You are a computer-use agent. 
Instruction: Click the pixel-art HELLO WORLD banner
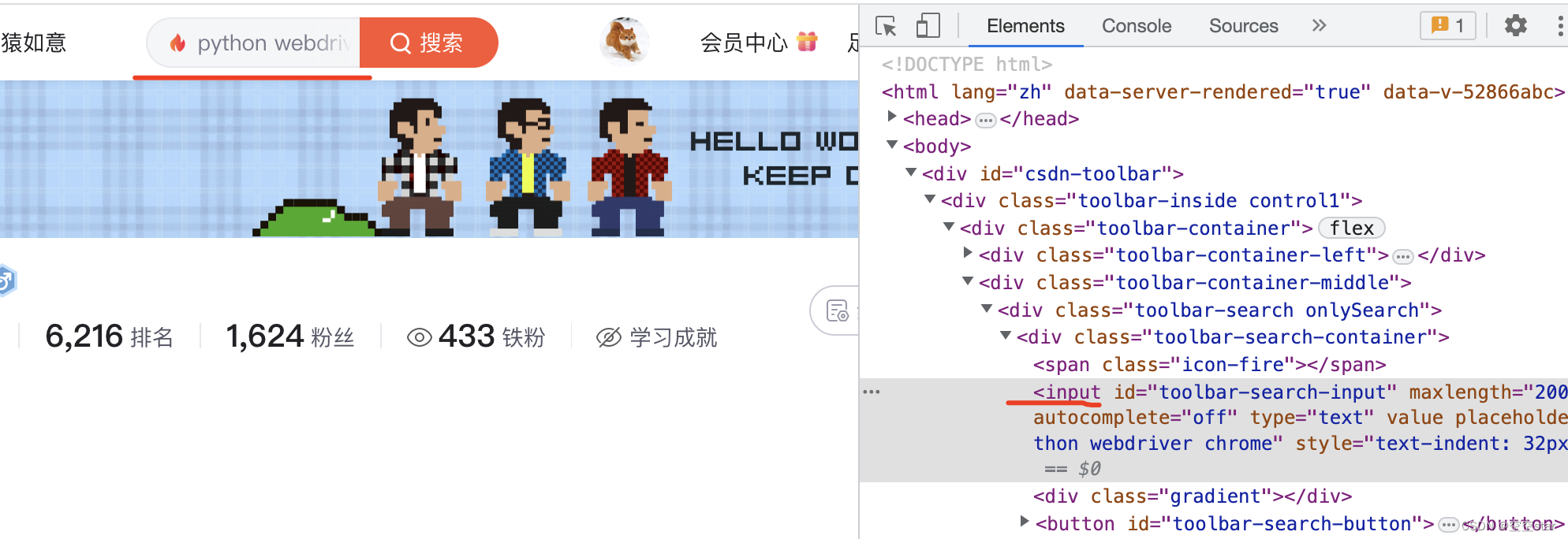429,158
